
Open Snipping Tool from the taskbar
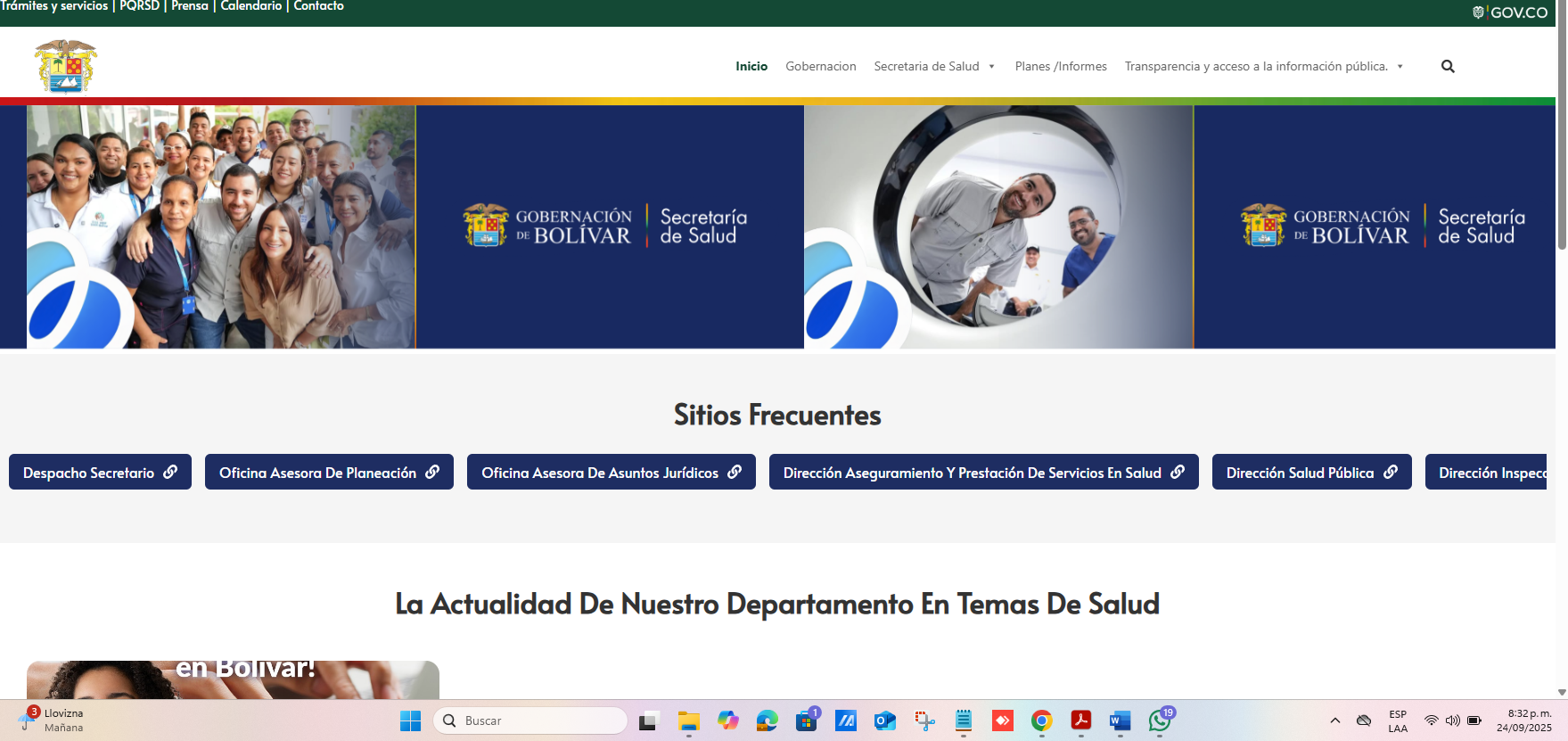924,720
